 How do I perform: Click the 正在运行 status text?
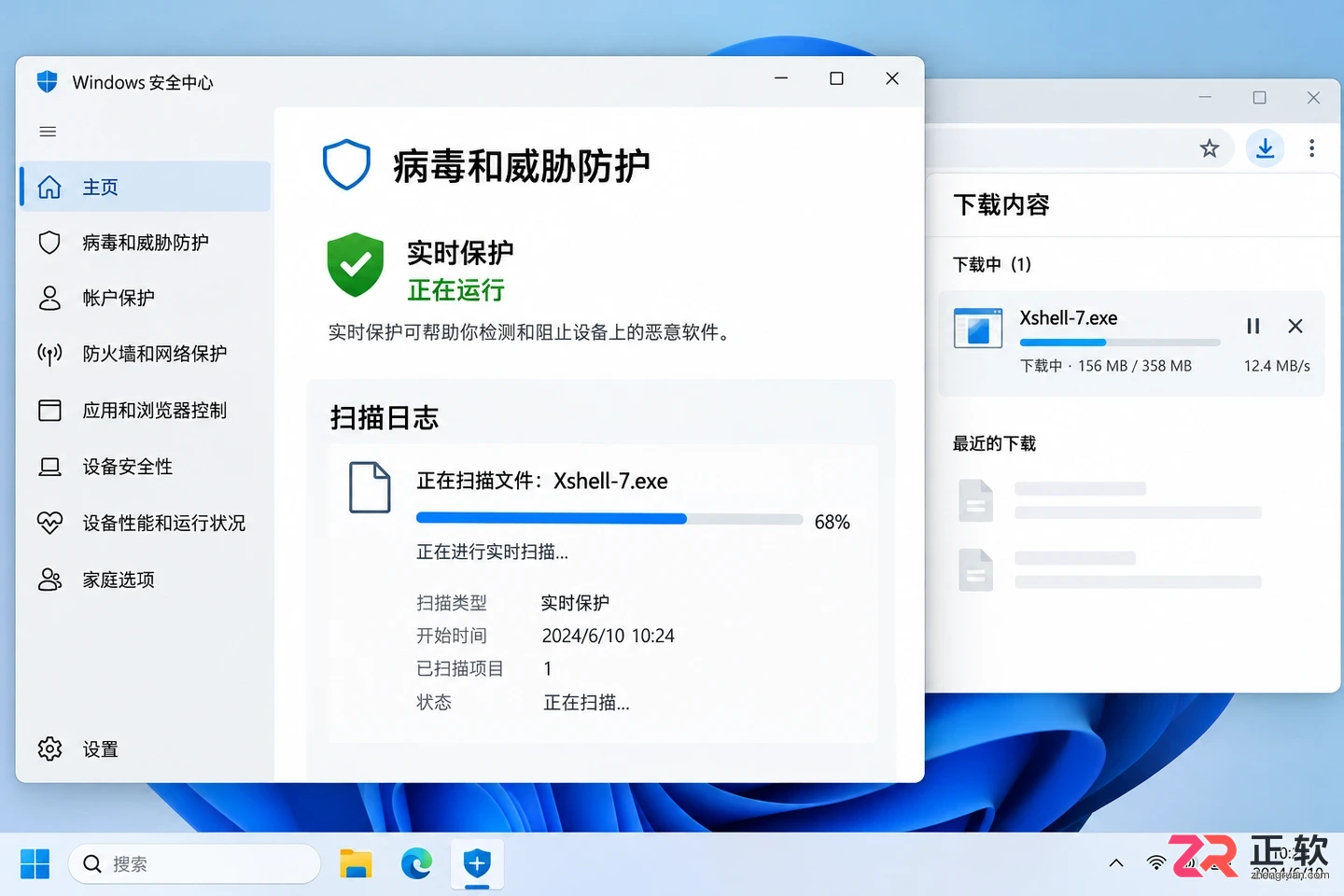(x=455, y=290)
